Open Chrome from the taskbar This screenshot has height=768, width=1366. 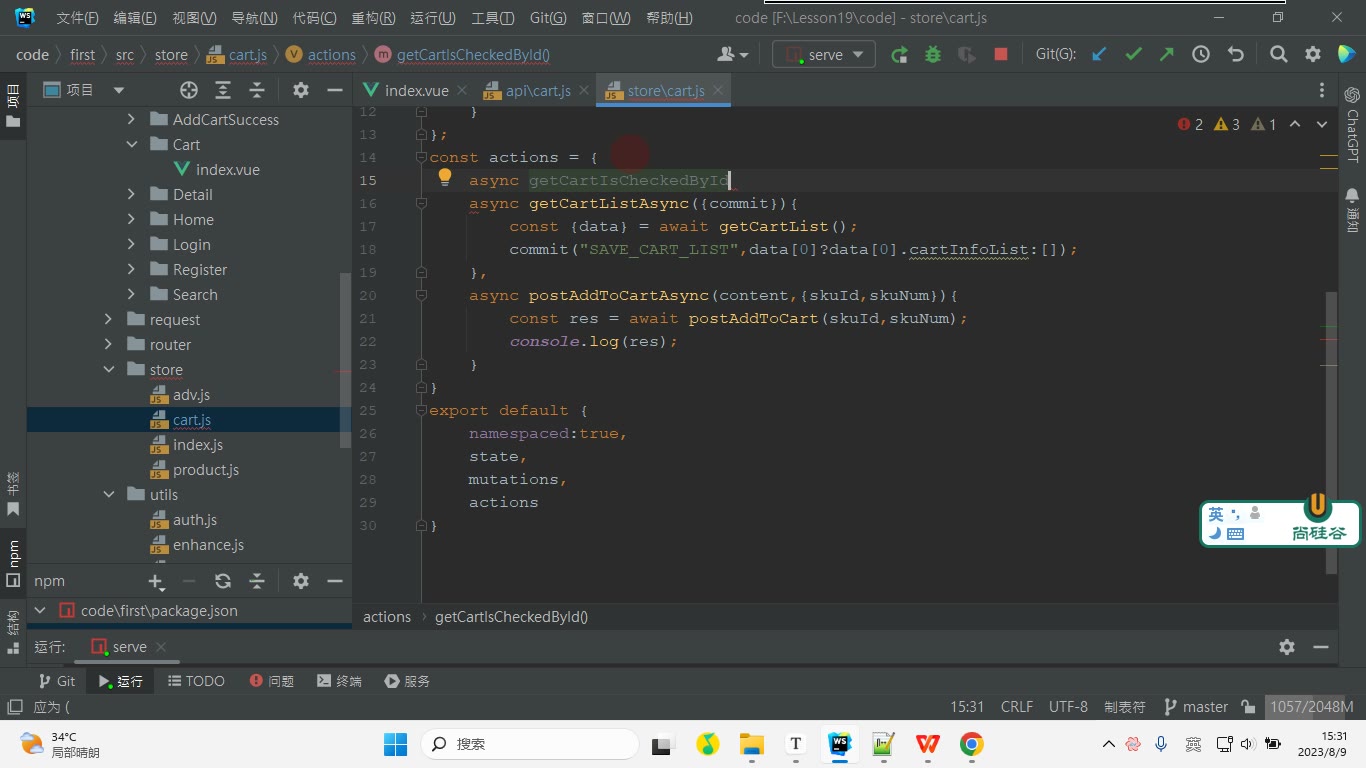971,744
